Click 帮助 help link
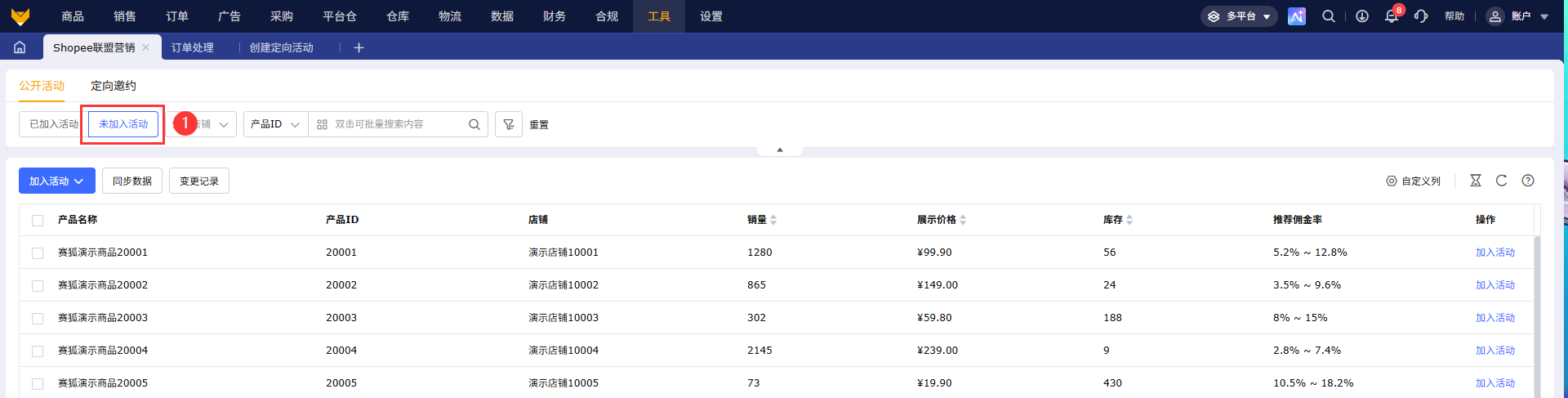Image resolution: width=1568 pixels, height=398 pixels. tap(1454, 16)
